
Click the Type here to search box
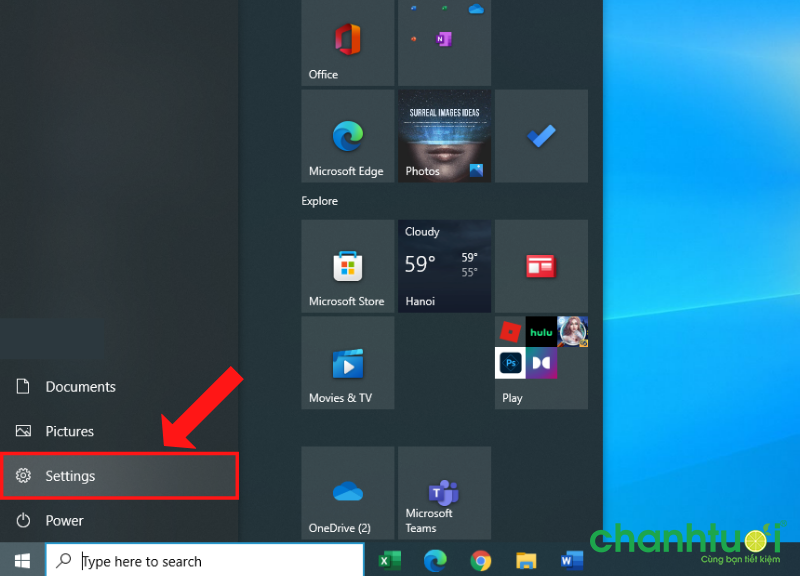(205, 561)
